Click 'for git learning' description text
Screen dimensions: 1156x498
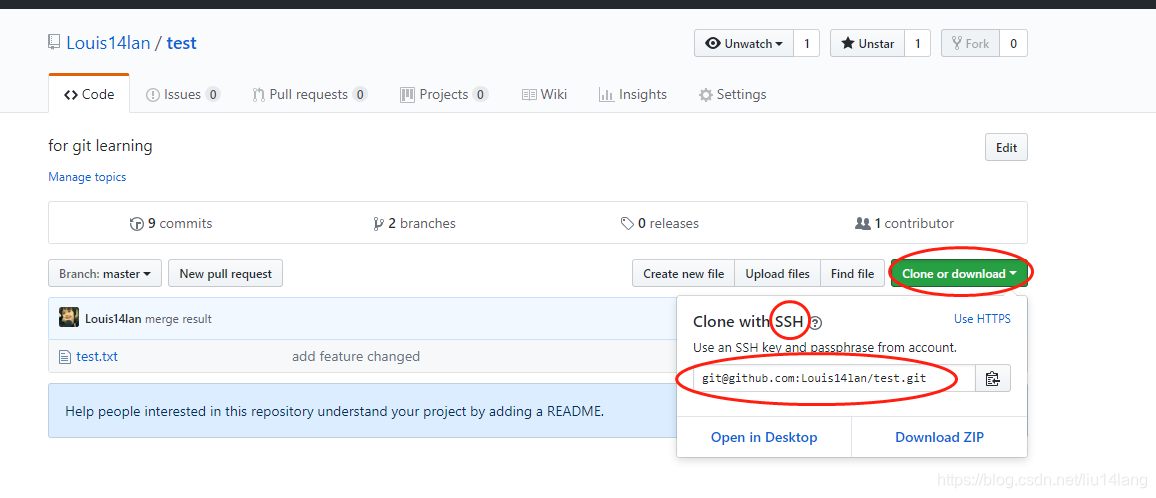click(x=100, y=146)
